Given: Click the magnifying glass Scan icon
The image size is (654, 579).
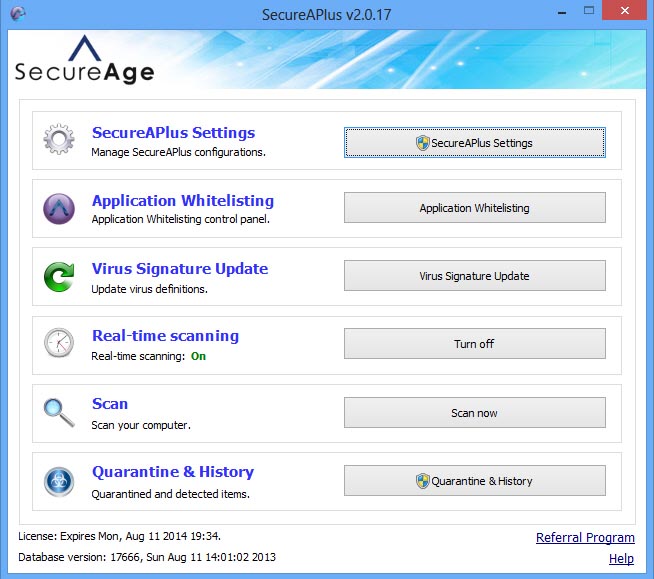Looking at the screenshot, I should 59,412.
